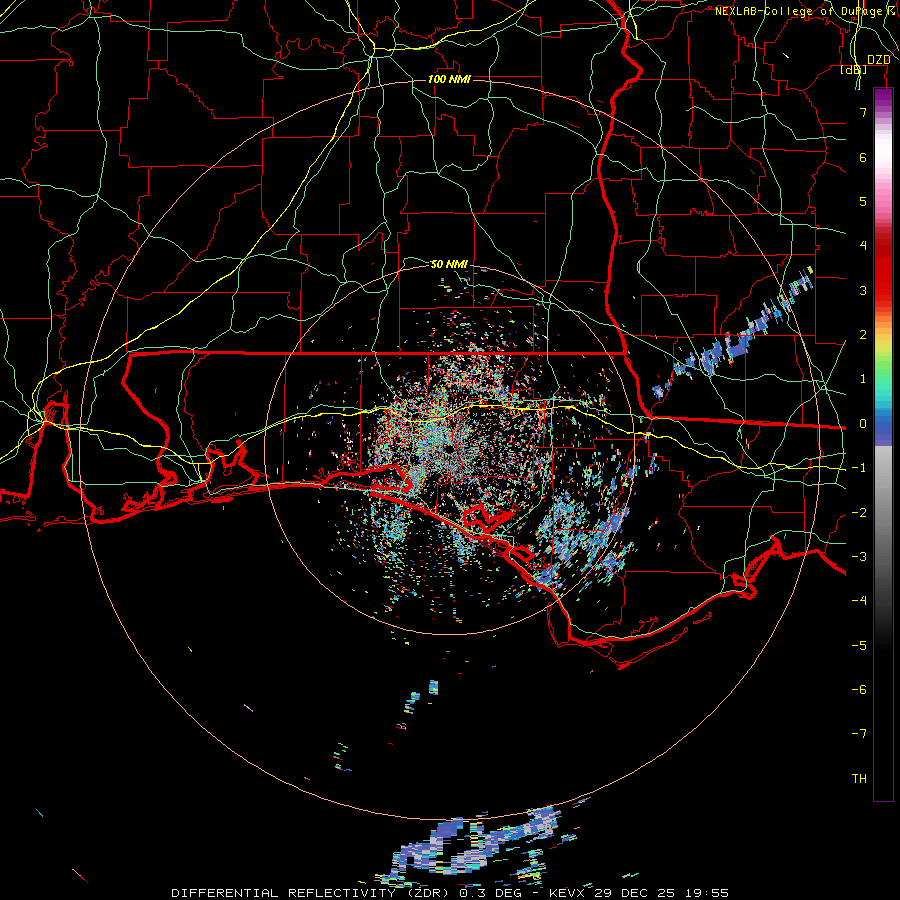The height and width of the screenshot is (900, 900).
Task: Click the KEVX station identifier
Action: [x=567, y=893]
